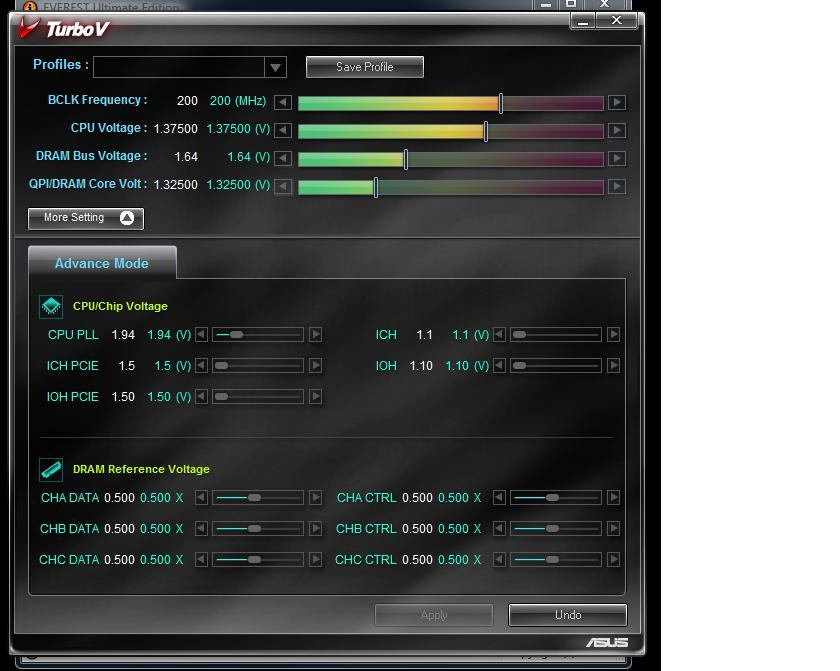Image resolution: width=840 pixels, height=671 pixels.
Task: Click the Save Profile button
Action: click(x=365, y=67)
